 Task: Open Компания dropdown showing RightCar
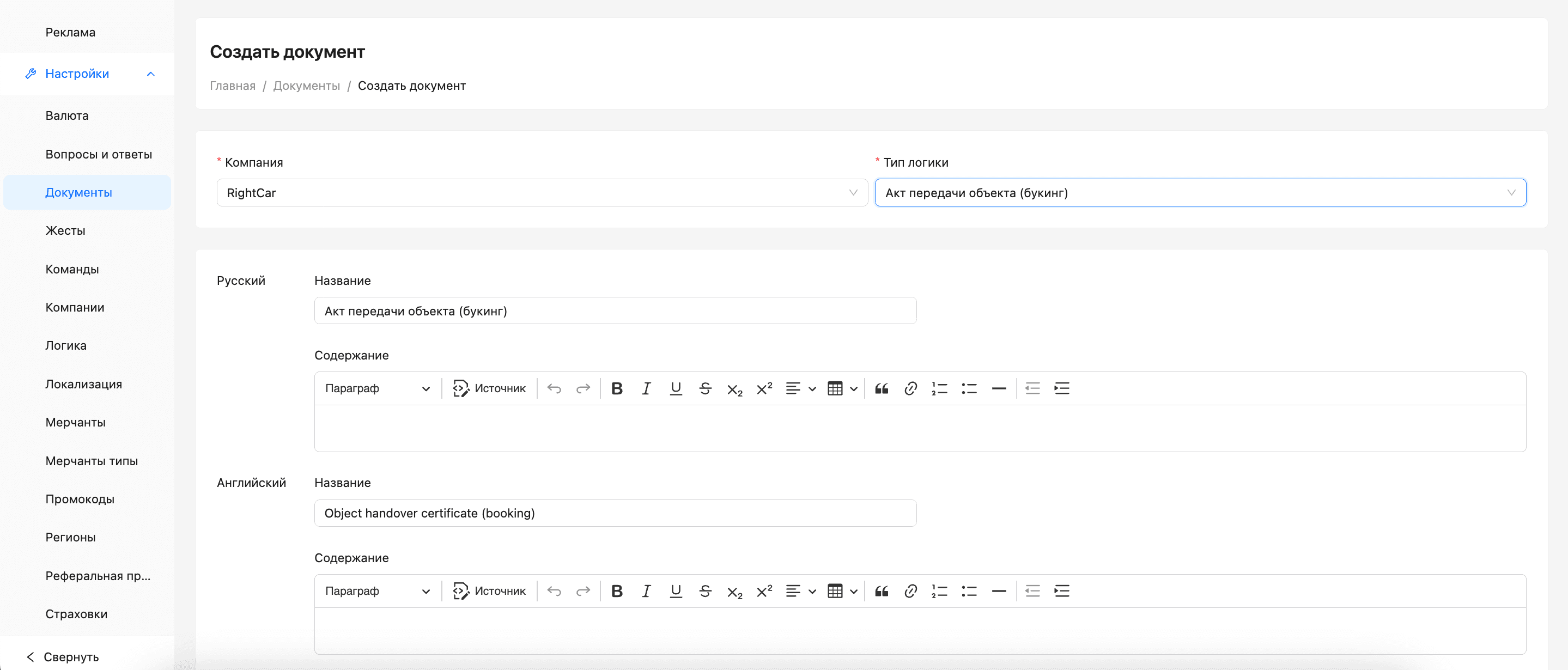tap(542, 193)
